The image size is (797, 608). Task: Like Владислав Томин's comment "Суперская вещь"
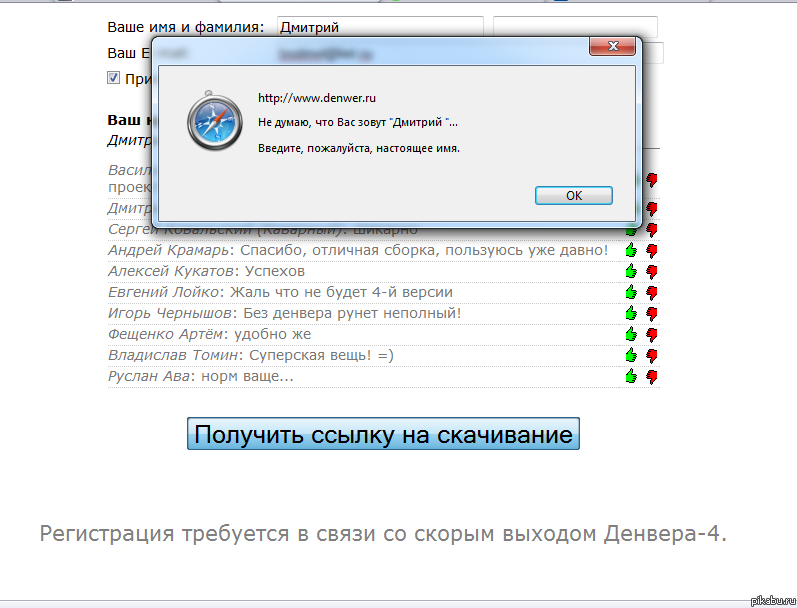631,355
